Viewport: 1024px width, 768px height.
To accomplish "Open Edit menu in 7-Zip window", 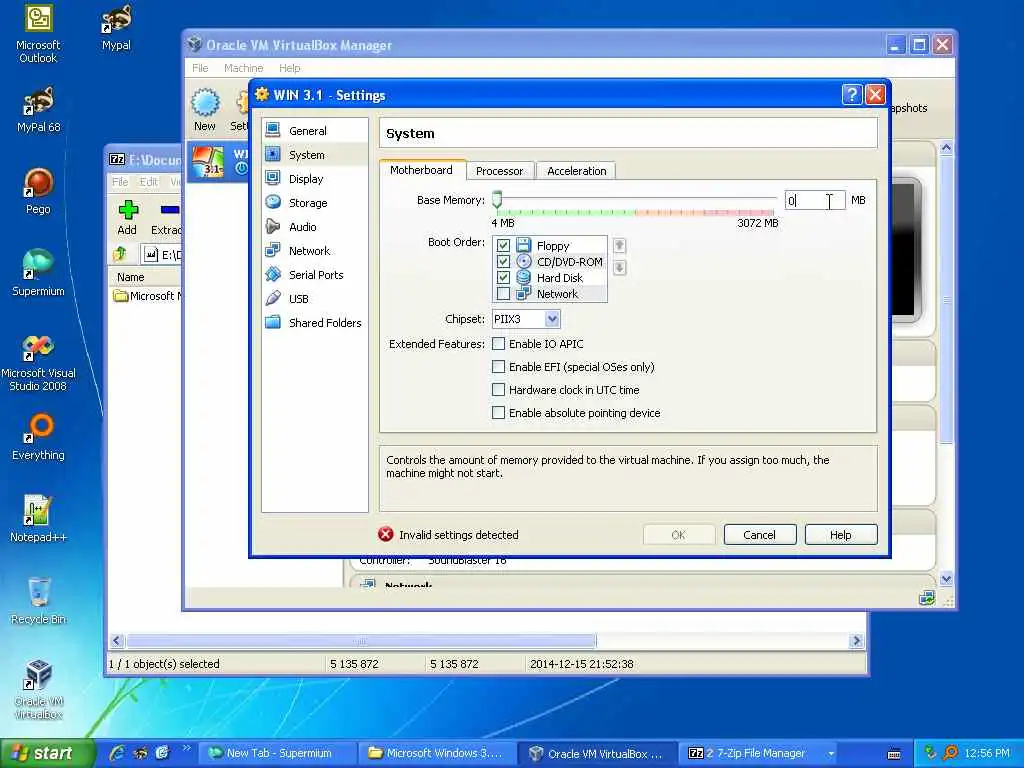I will point(148,182).
